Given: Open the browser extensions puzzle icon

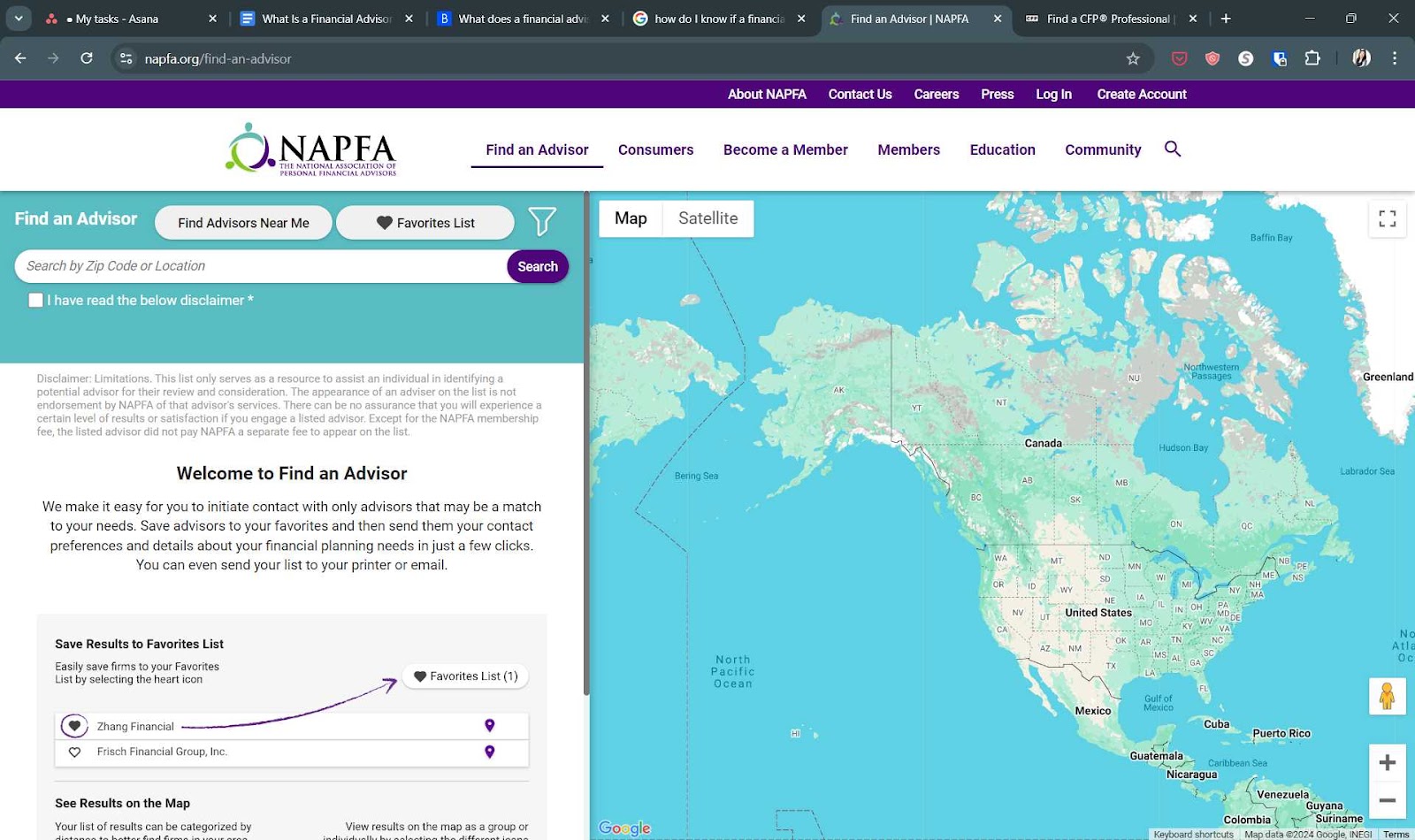Looking at the screenshot, I should pyautogui.click(x=1312, y=58).
